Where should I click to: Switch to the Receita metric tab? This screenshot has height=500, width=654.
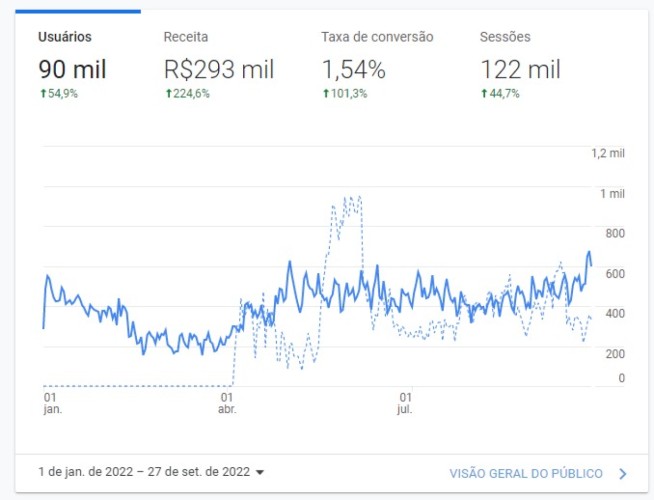click(219, 65)
